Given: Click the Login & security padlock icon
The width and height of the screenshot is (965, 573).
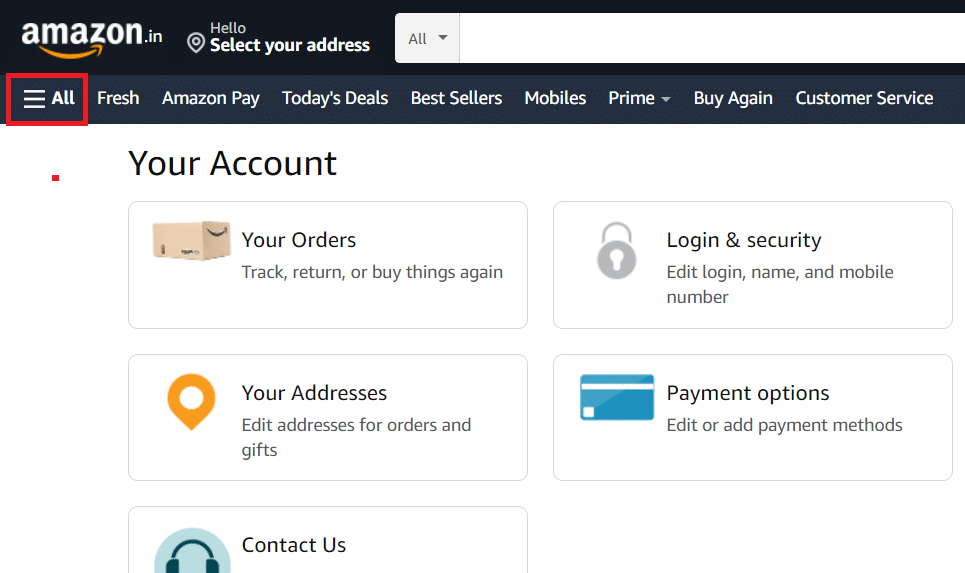Looking at the screenshot, I should (616, 250).
